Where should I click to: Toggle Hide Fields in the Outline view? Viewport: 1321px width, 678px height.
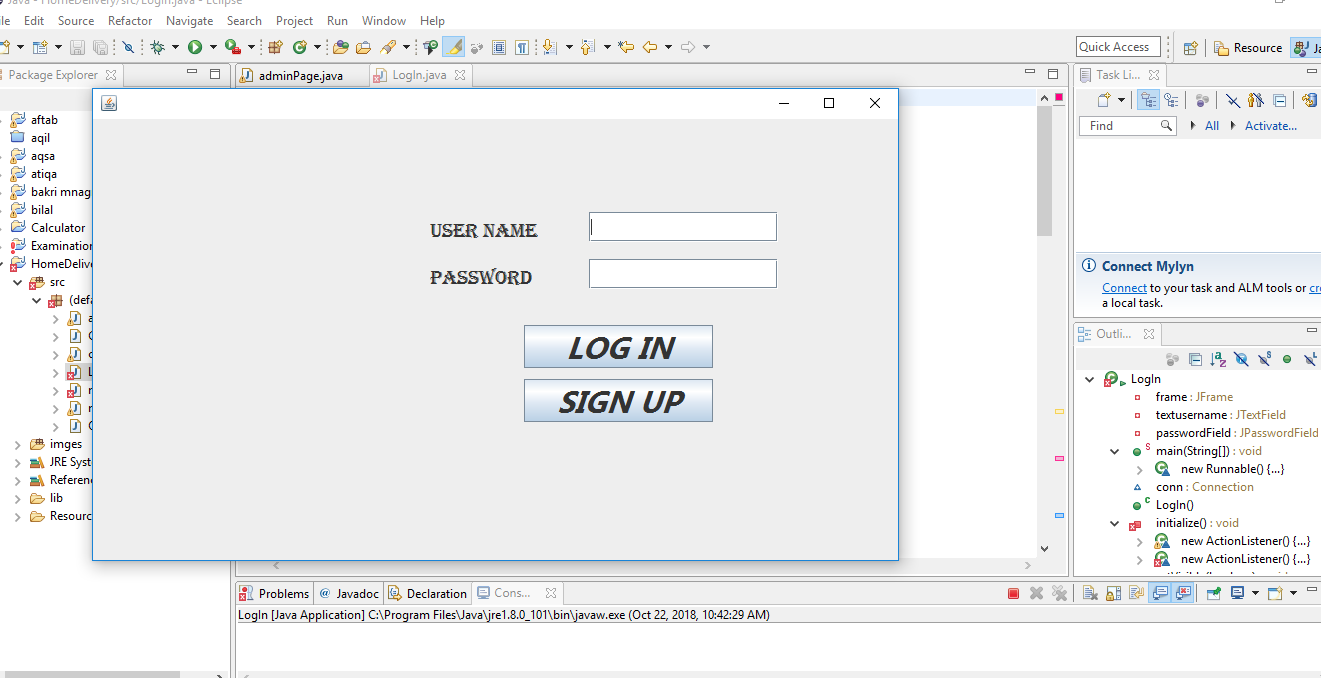click(1240, 359)
